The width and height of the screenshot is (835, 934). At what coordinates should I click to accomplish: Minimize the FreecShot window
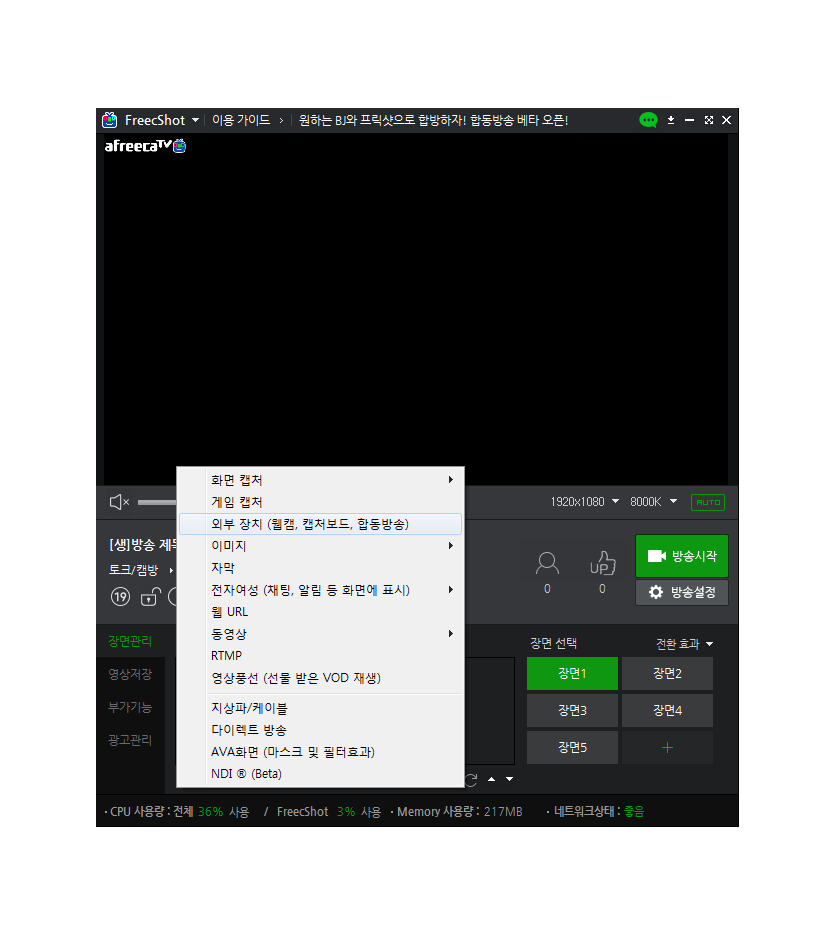click(690, 120)
